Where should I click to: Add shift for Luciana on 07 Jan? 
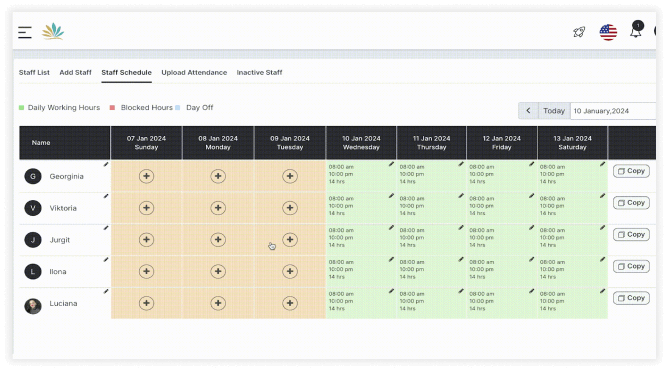146,303
